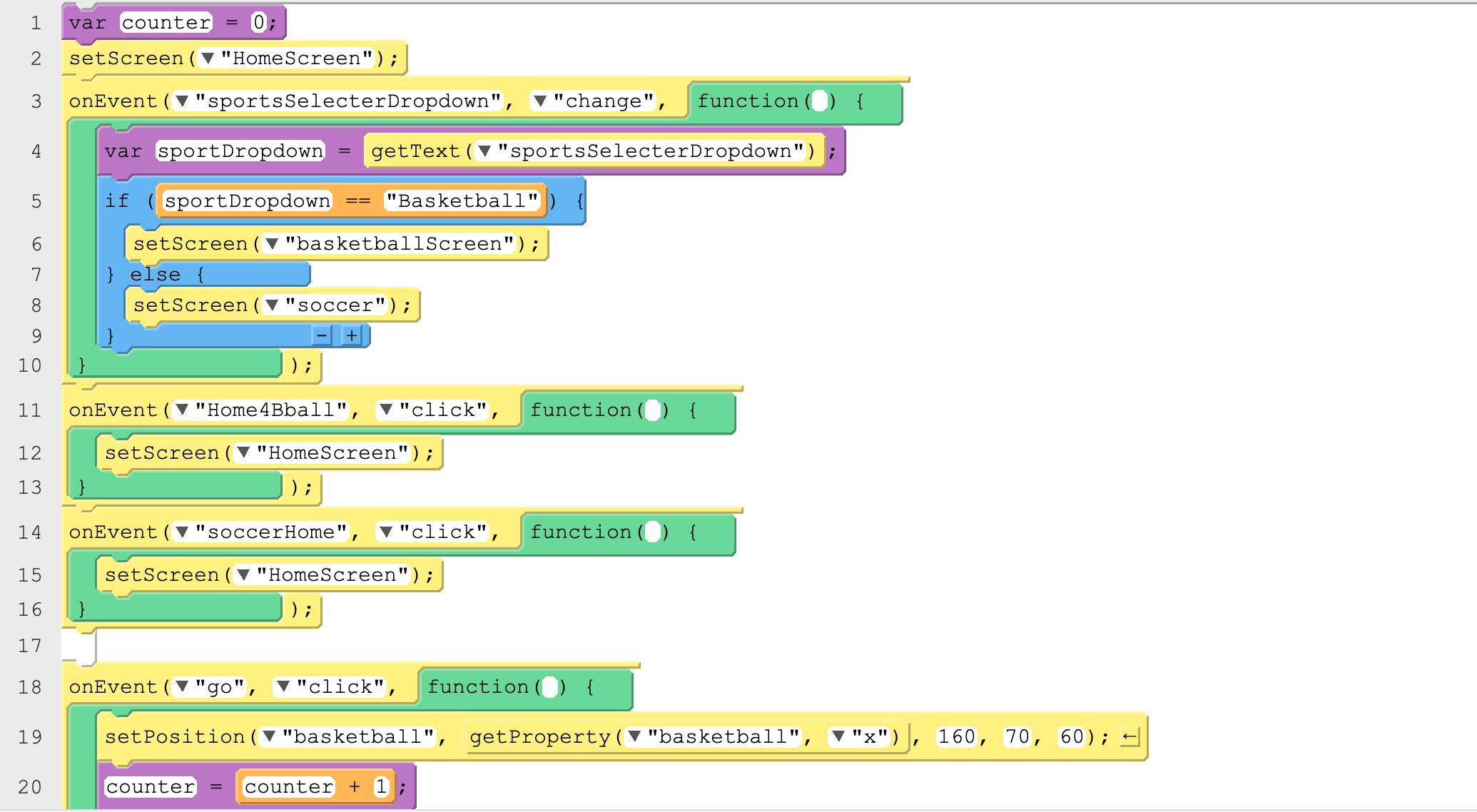Viewport: 1477px width, 812px height.
Task: Click line number 1 in the gutter
Action: [36, 23]
